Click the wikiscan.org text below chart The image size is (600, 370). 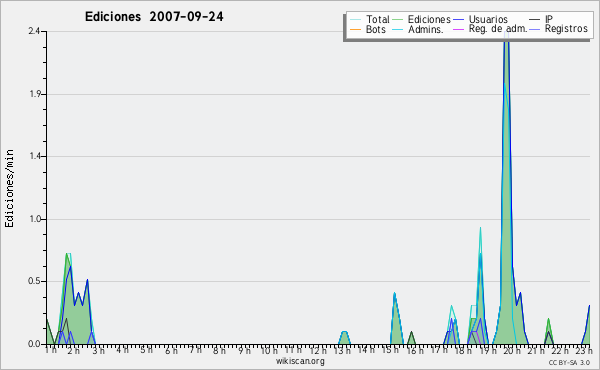(x=300, y=361)
